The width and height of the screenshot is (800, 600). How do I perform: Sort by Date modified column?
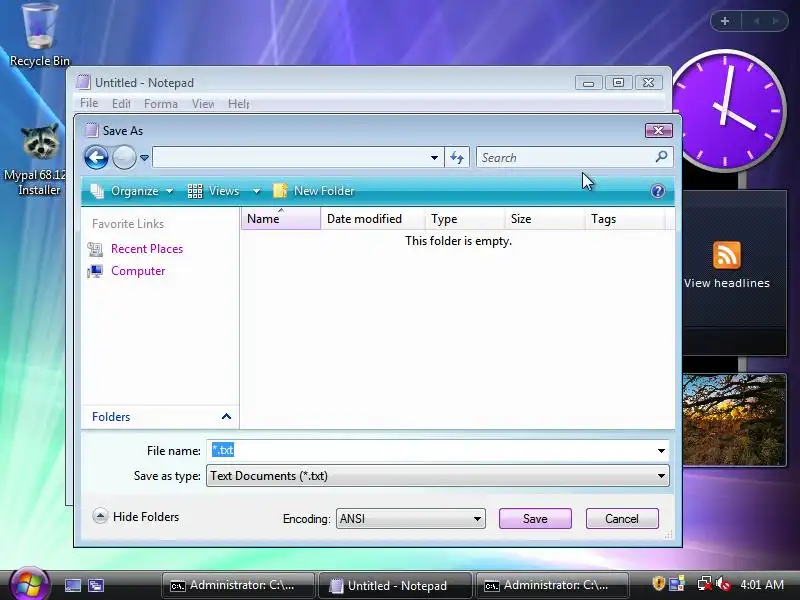tap(372, 218)
